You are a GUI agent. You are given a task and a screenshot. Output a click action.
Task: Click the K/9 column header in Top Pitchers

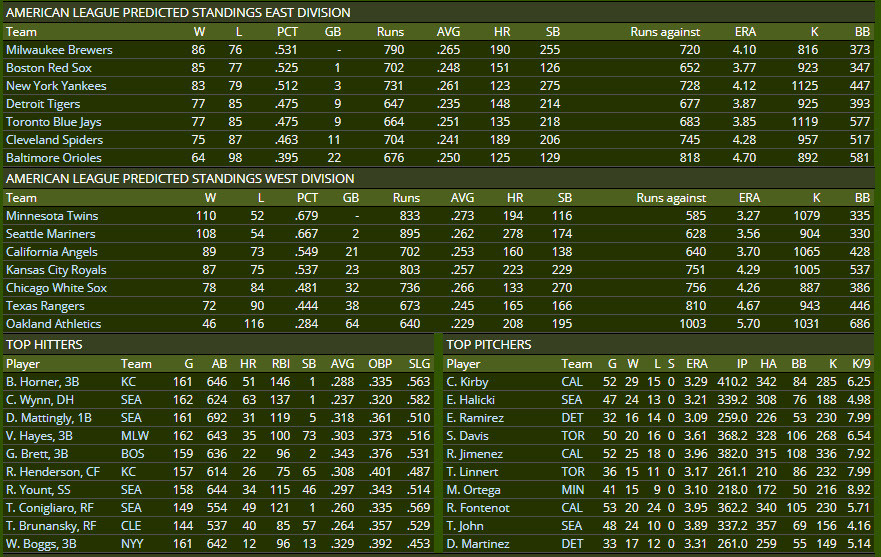pos(857,364)
